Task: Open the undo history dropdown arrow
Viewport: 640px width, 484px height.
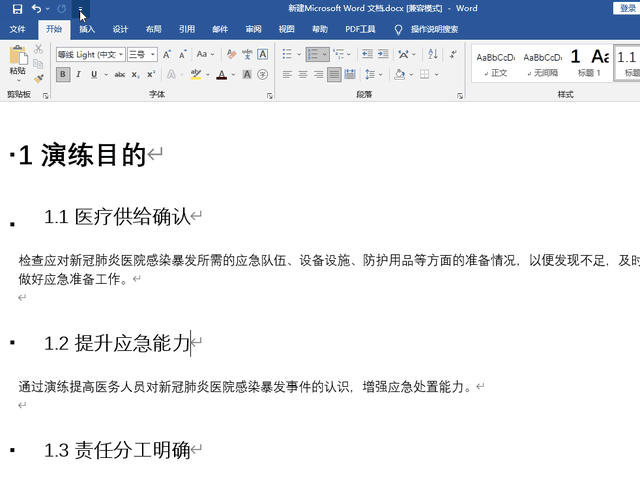Action: point(48,9)
